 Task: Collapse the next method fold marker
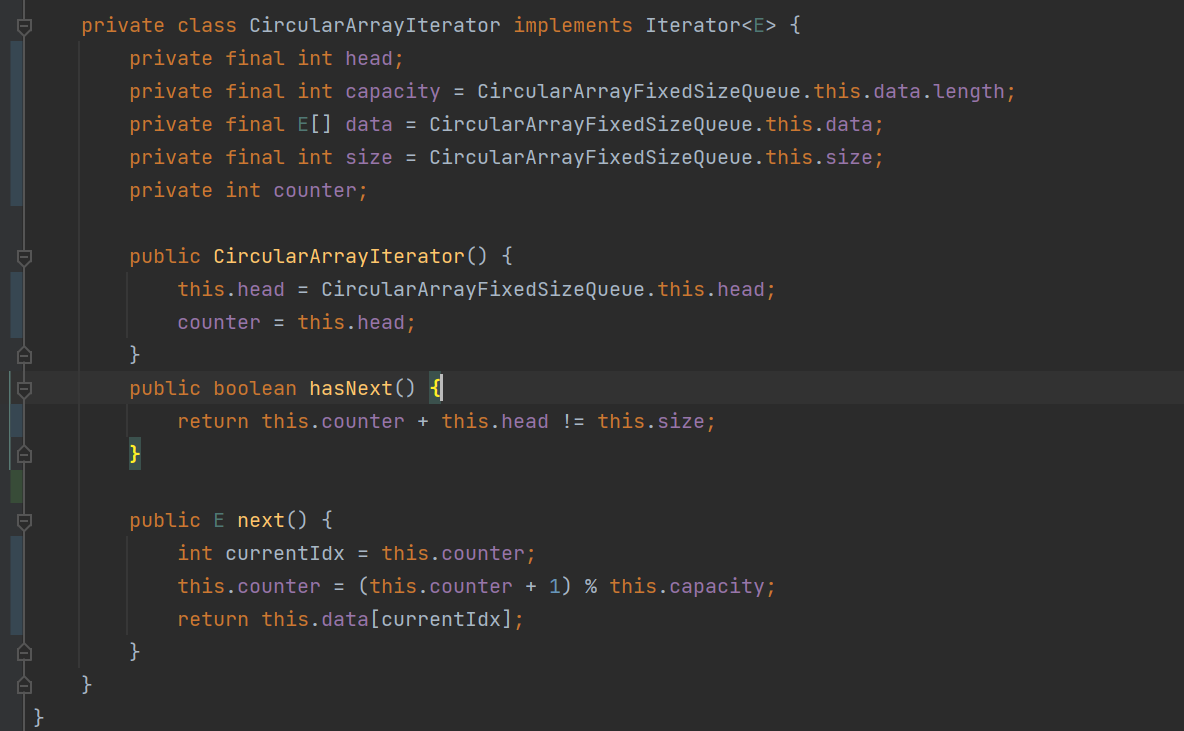click(25, 521)
